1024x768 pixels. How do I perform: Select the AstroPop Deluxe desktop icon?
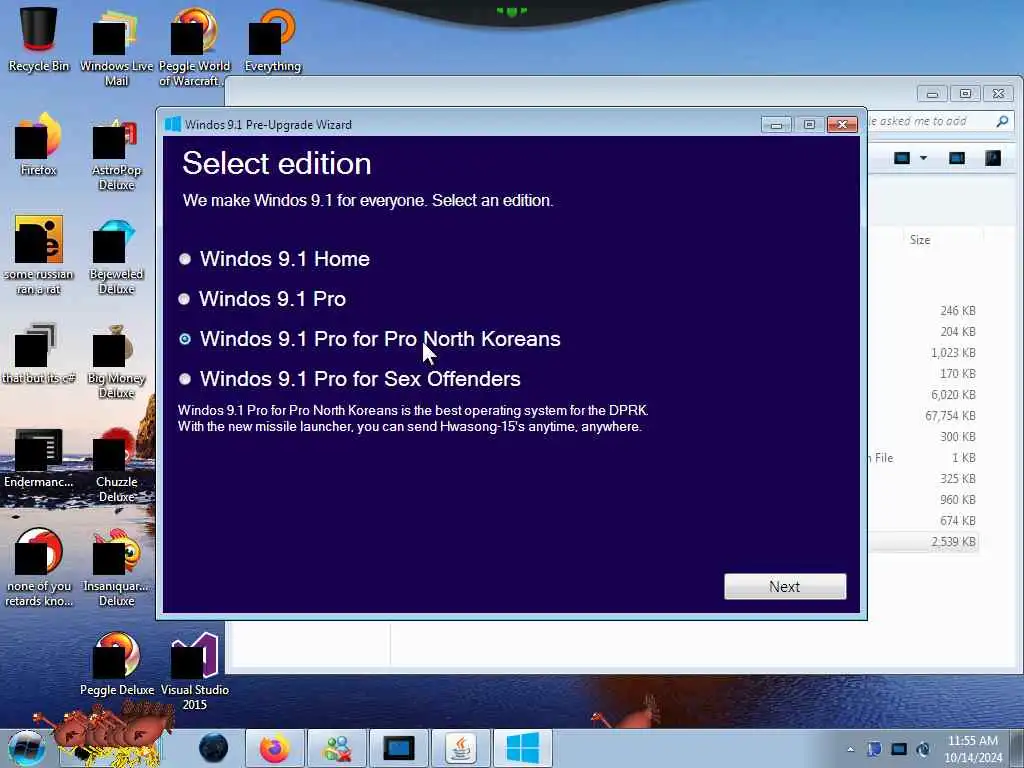[116, 152]
